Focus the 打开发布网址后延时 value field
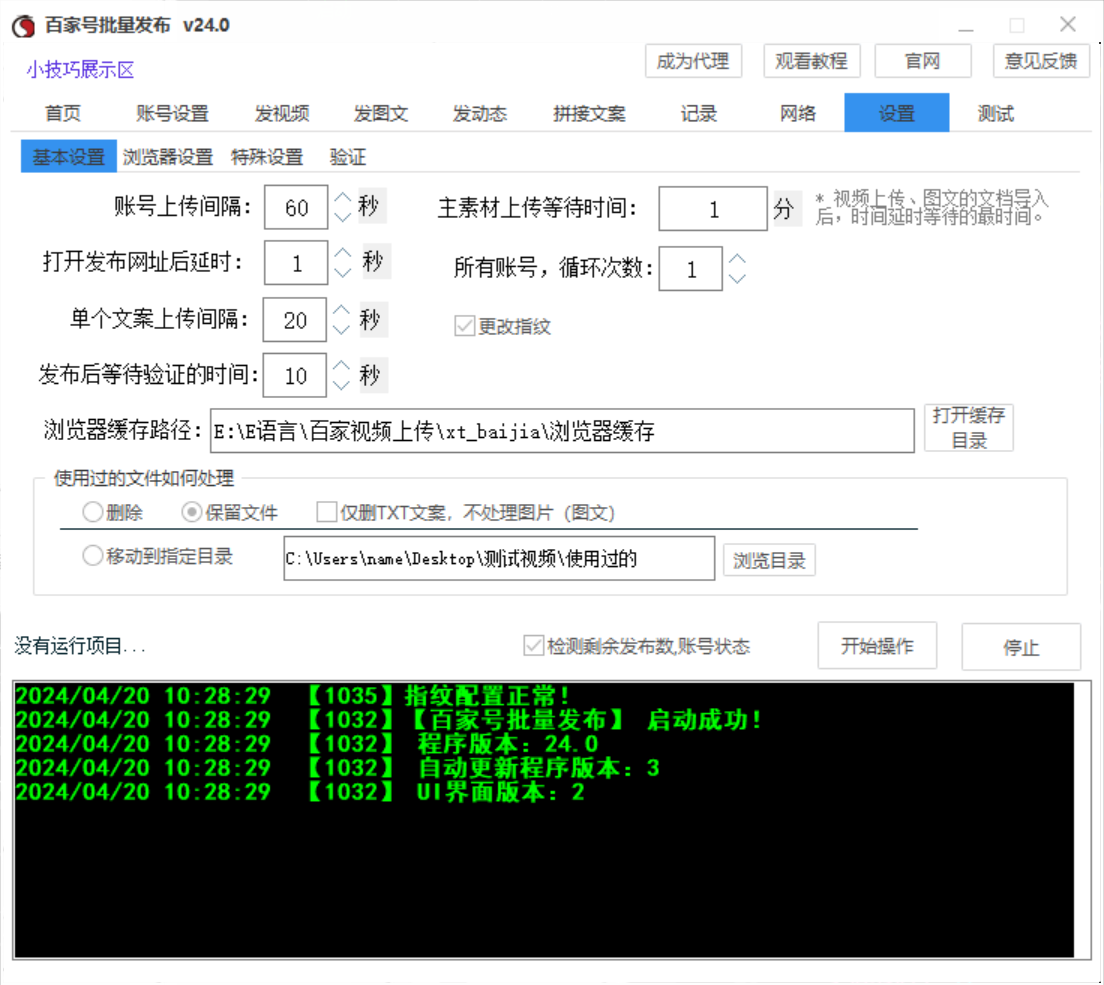 point(296,263)
